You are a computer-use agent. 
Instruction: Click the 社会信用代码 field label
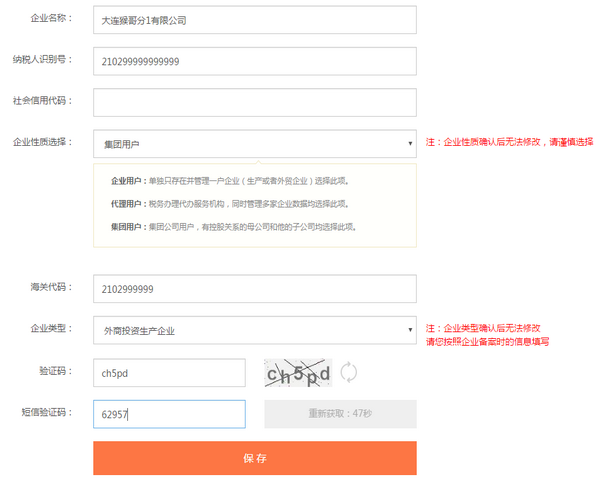(x=43, y=100)
